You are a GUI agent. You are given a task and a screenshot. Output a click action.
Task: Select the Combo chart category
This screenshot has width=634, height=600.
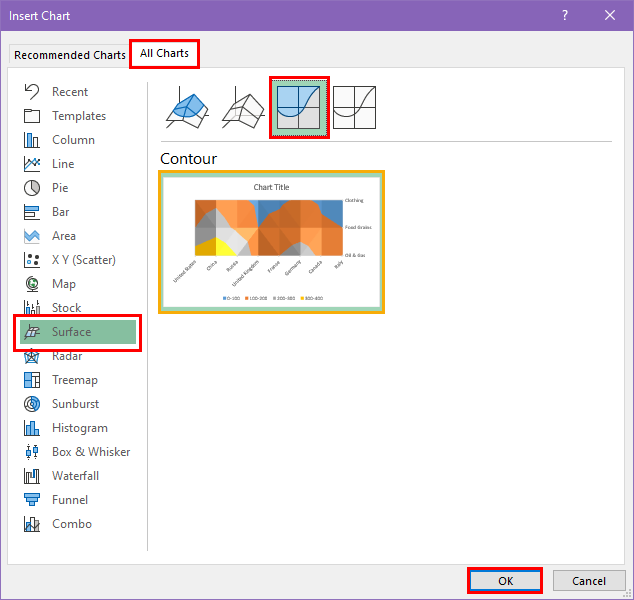(78, 524)
